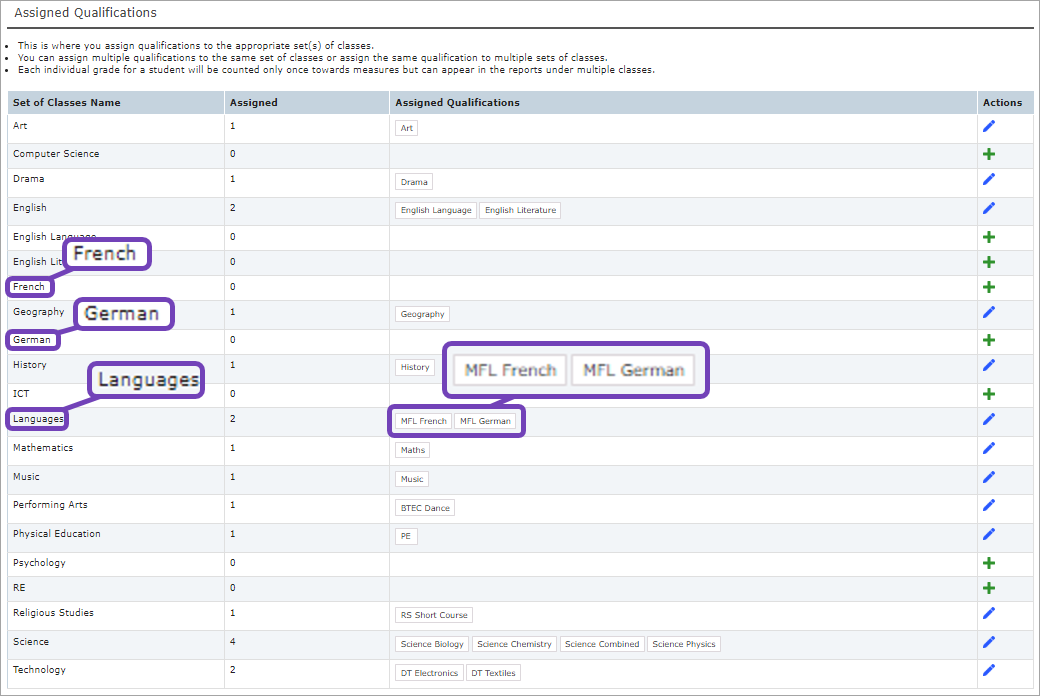Click the DT Textiles qualification tag
This screenshot has width=1040, height=696.
[493, 674]
